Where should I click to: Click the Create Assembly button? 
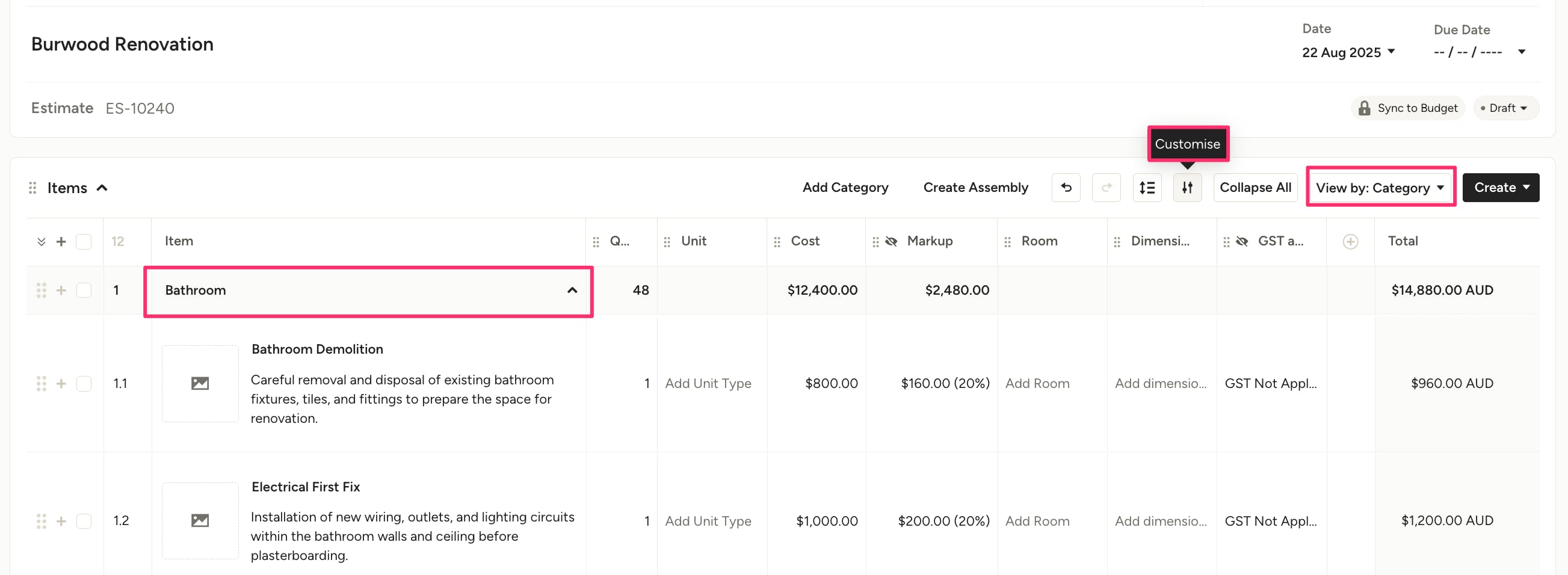[x=975, y=188]
